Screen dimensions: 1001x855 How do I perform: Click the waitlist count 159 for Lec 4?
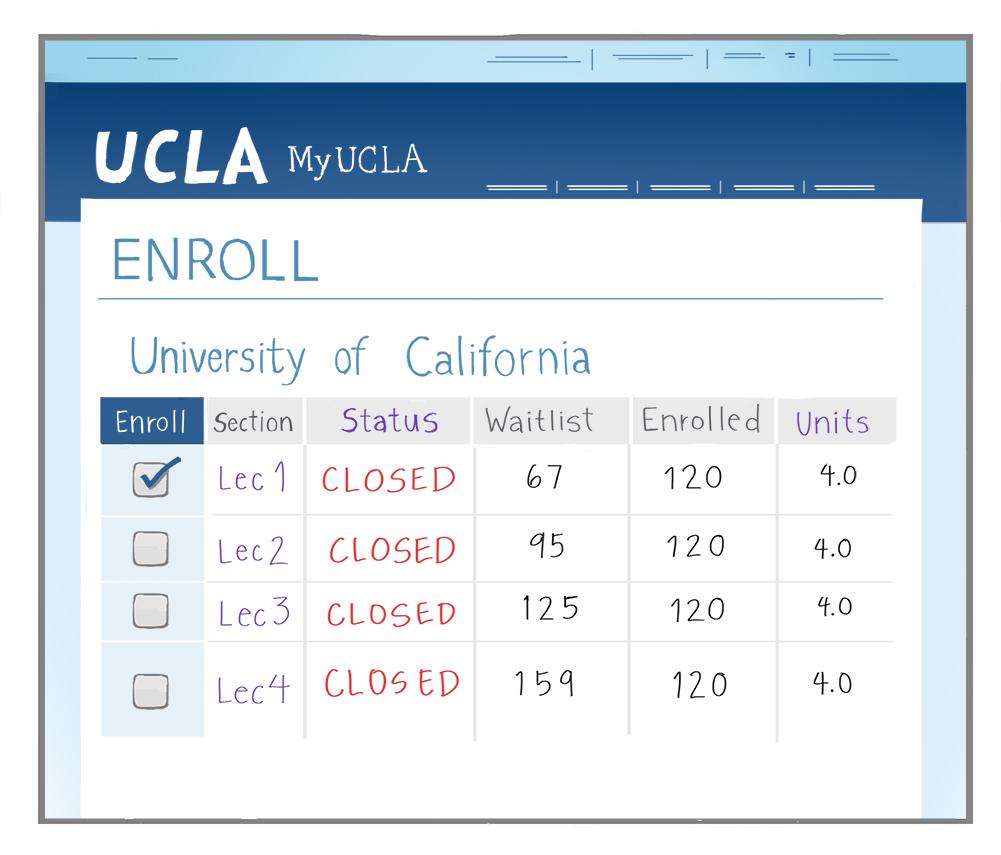pyautogui.click(x=544, y=684)
